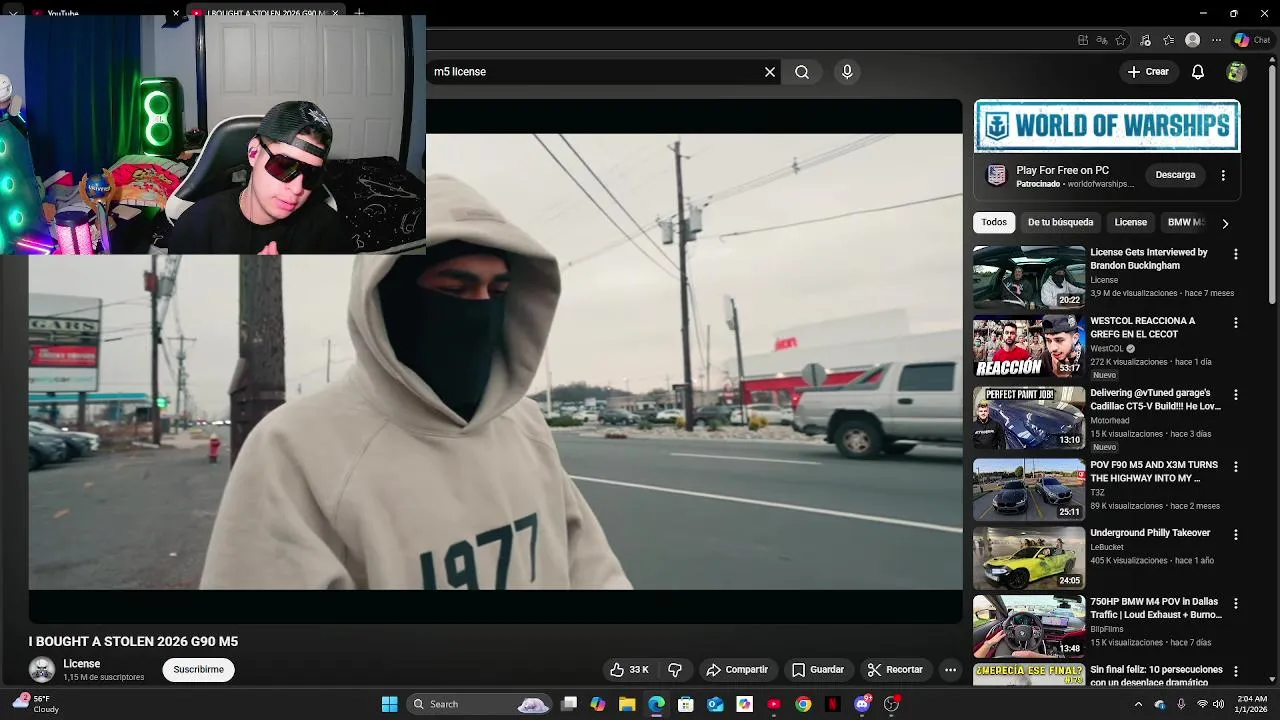Open Outlook from taskbar
The height and width of the screenshot is (720, 1280).
715,704
